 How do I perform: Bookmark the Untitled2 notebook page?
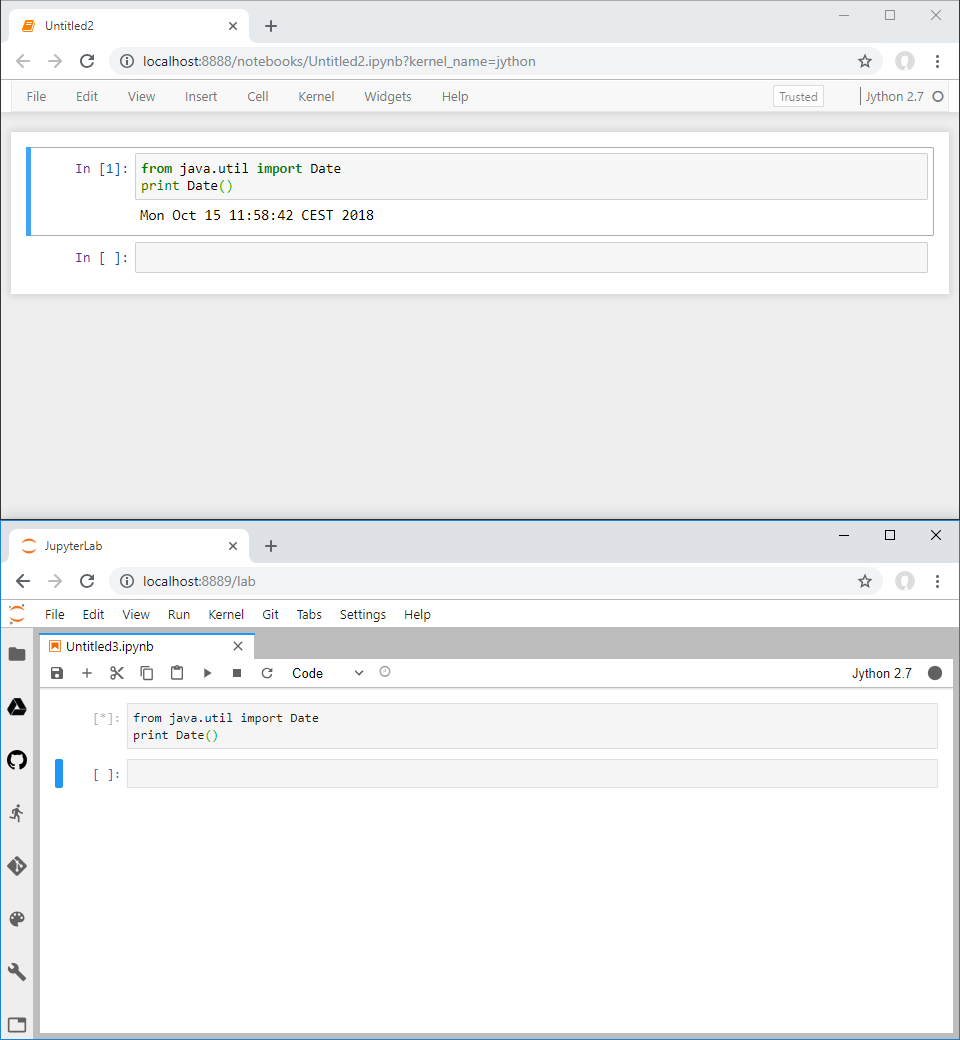[864, 61]
